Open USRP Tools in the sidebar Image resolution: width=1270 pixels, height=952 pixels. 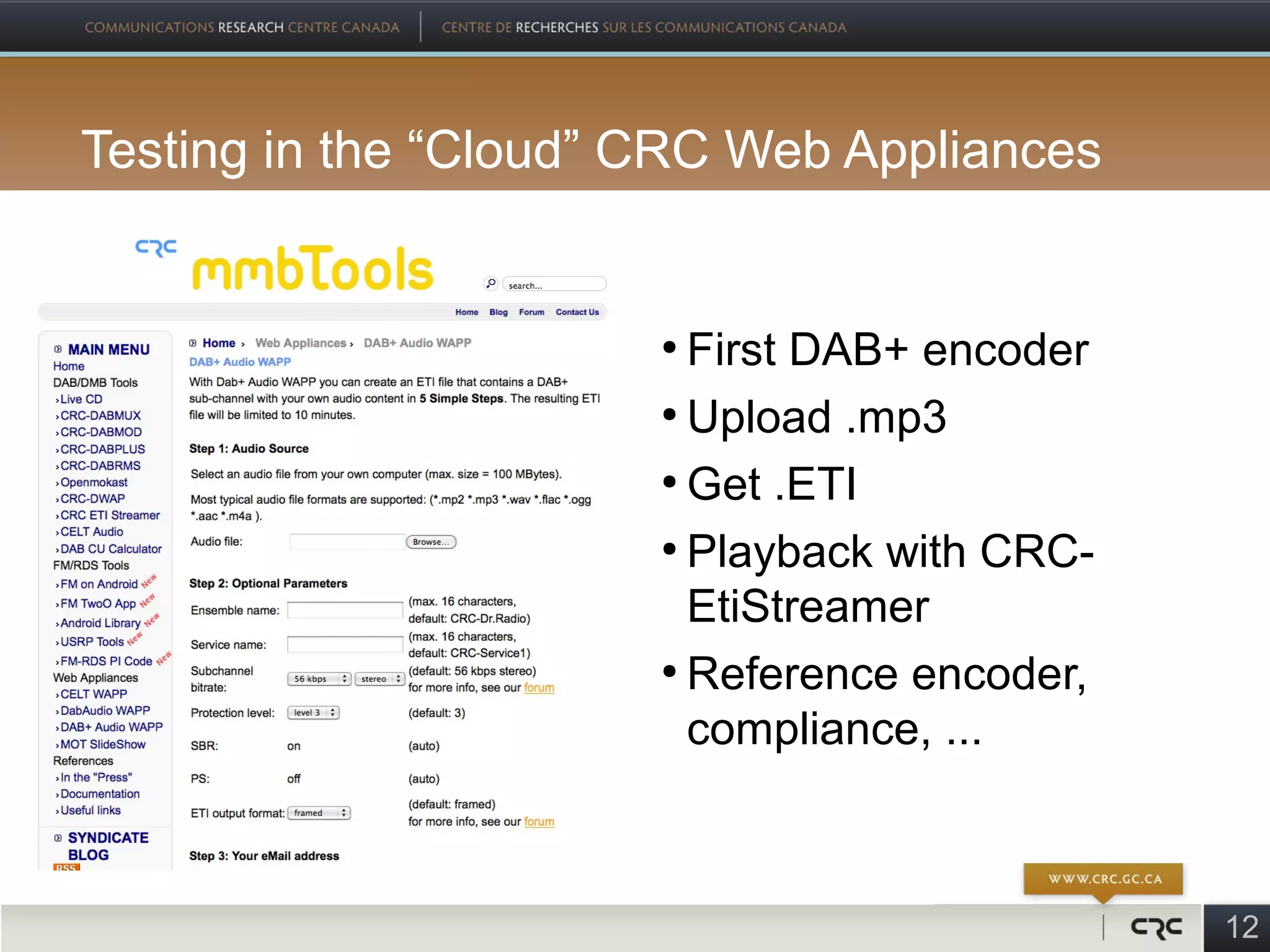92,641
